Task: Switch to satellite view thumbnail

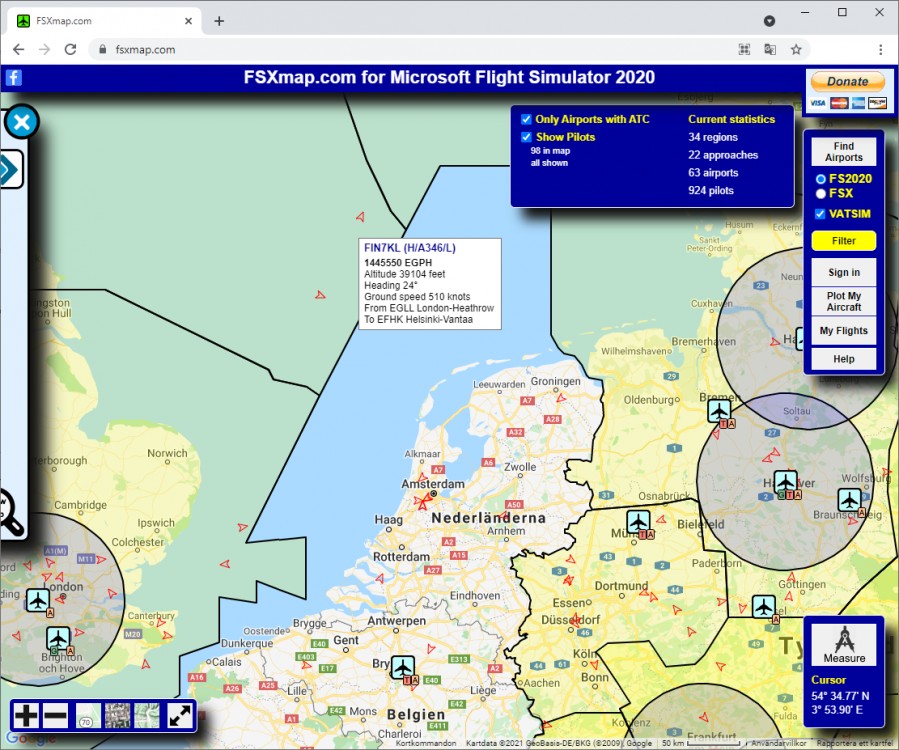Action: pyautogui.click(x=118, y=714)
